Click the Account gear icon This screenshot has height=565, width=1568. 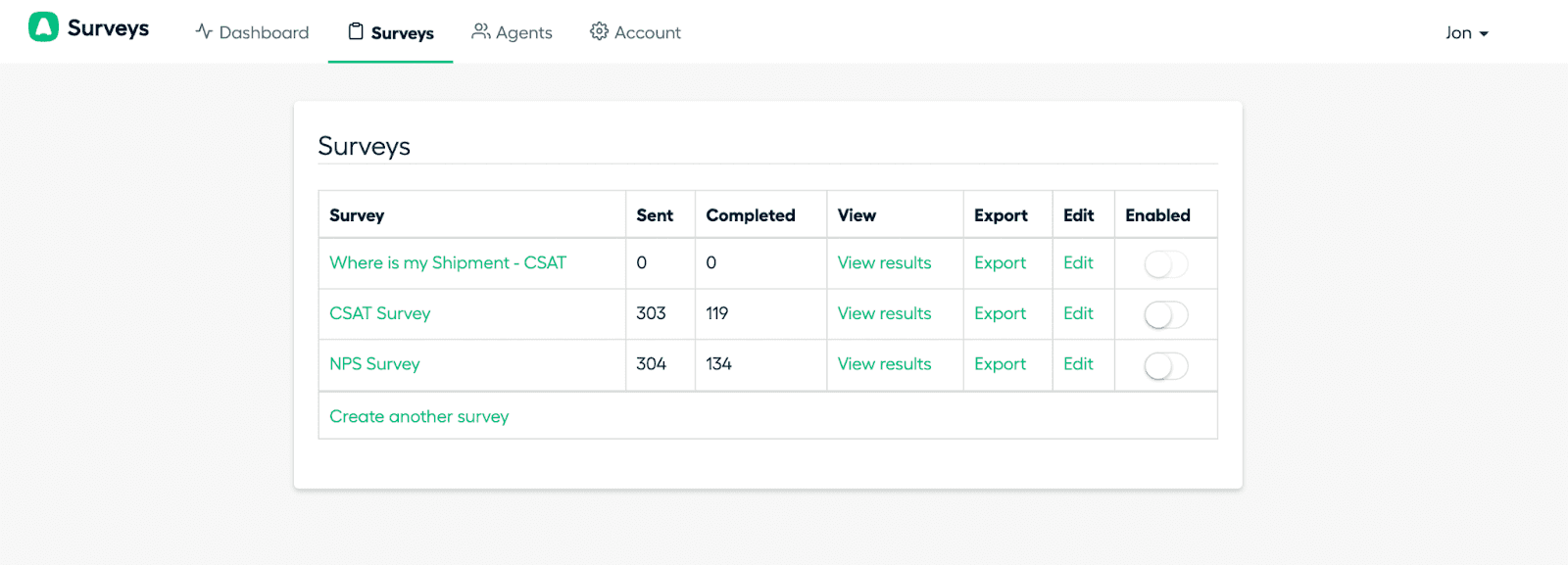tap(599, 31)
